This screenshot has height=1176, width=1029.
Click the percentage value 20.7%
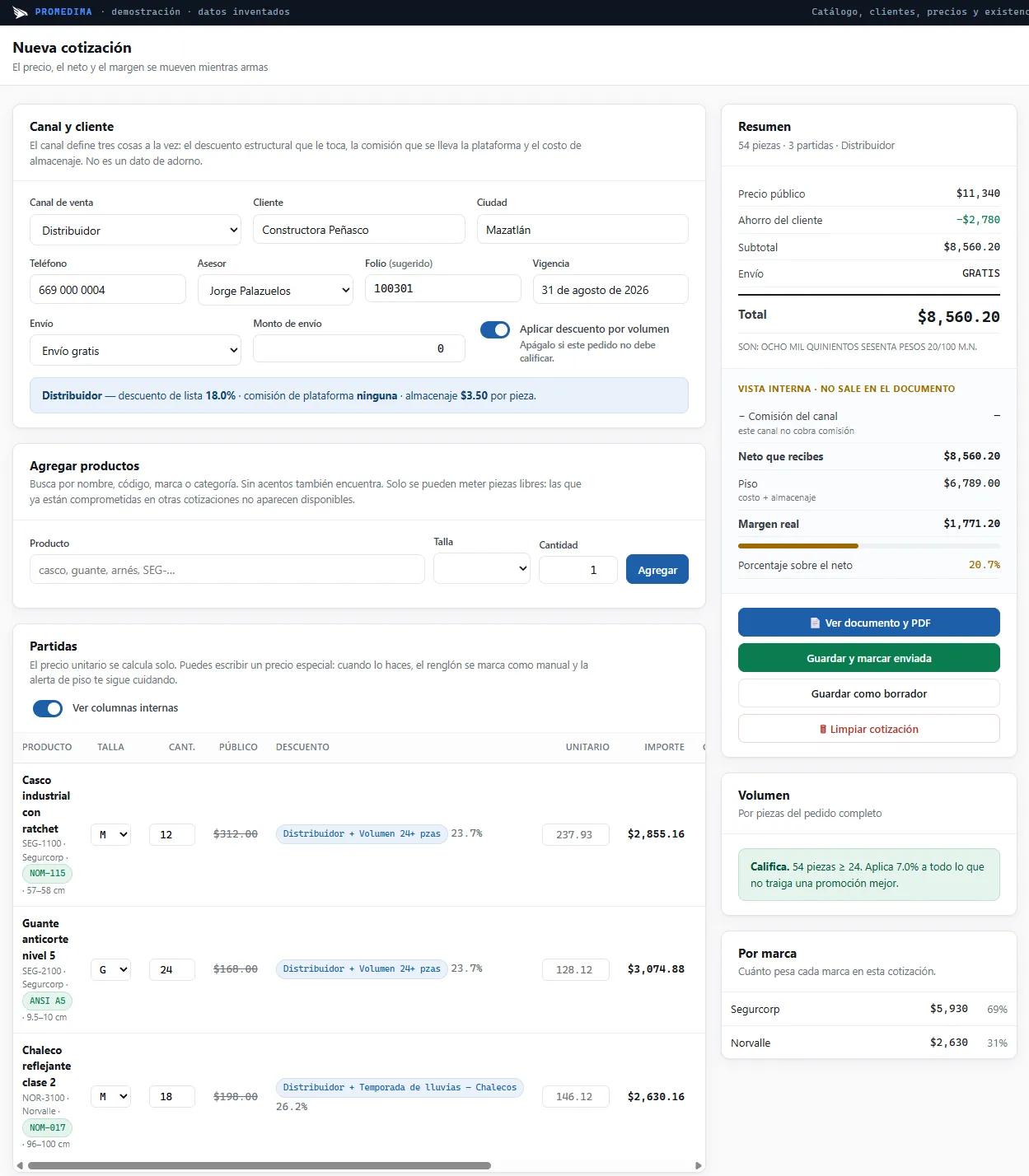coord(985,565)
